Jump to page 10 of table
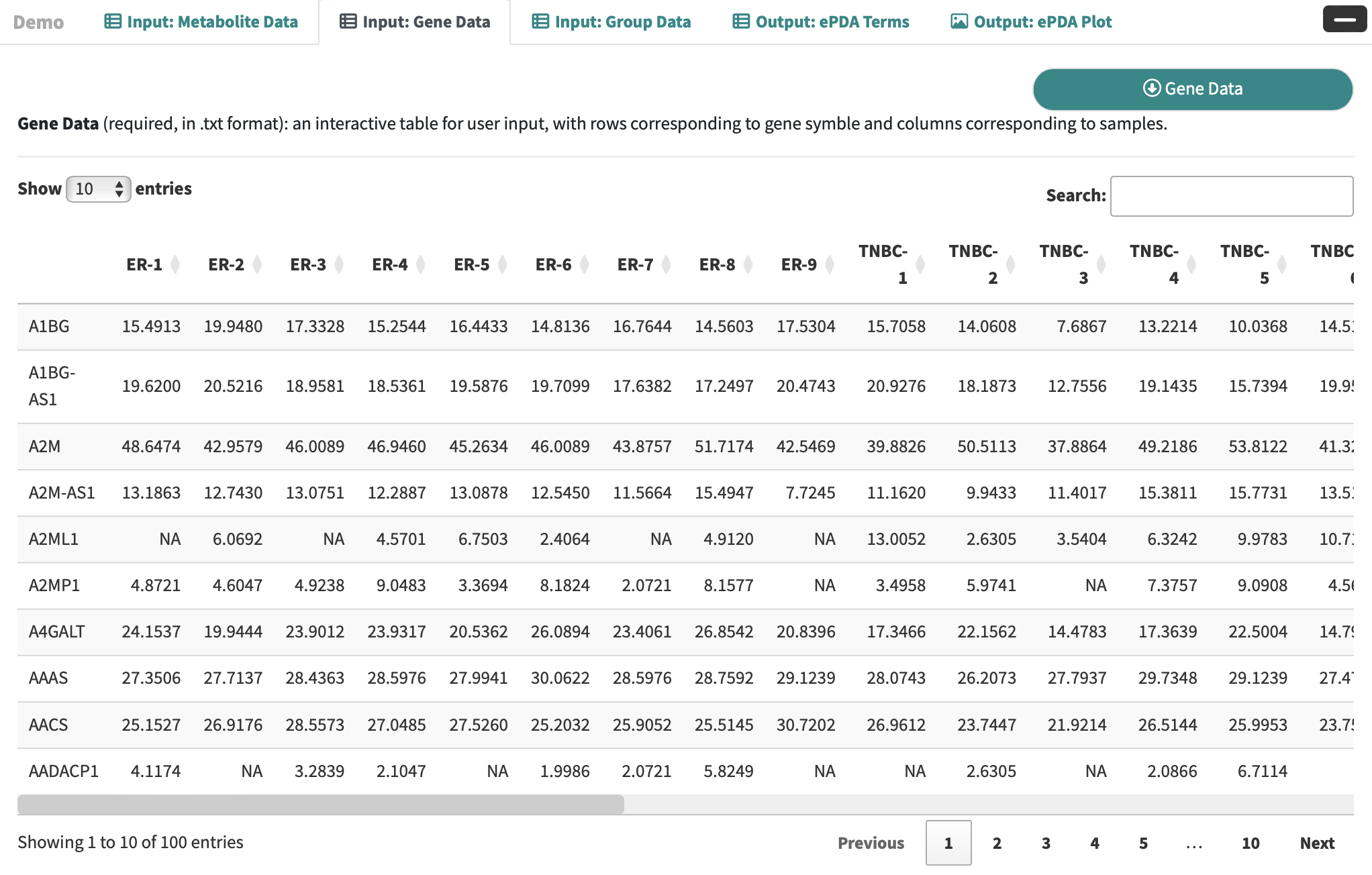The image size is (1372, 875). pos(1250,843)
